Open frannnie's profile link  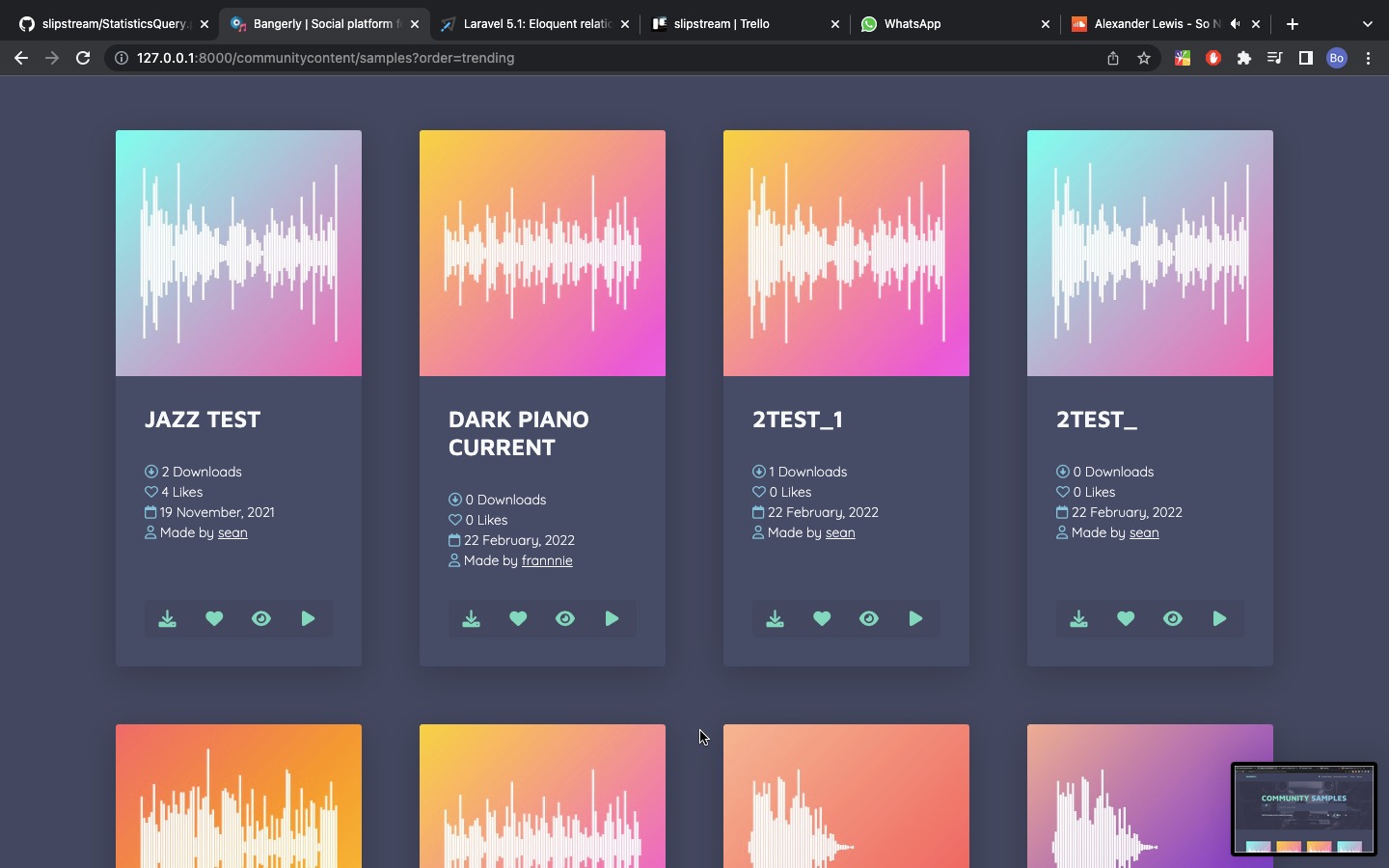[x=547, y=561]
